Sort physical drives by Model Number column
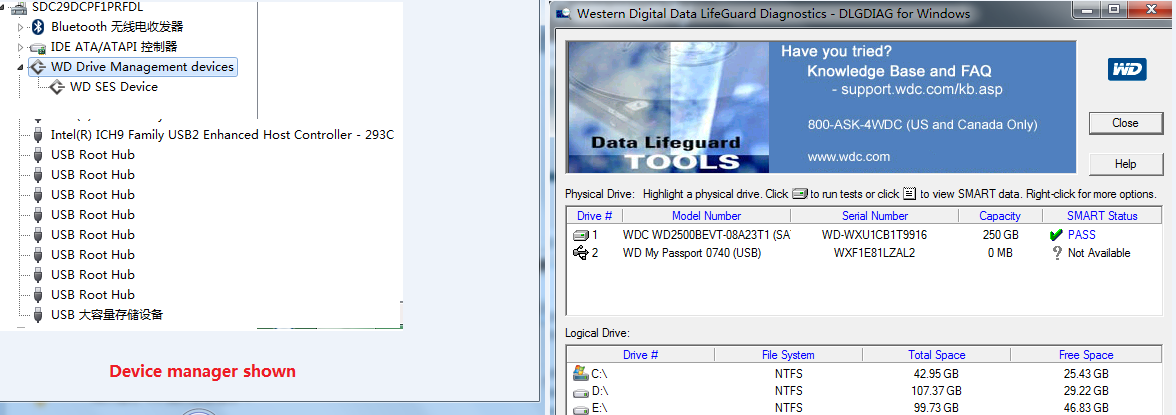 click(x=706, y=215)
